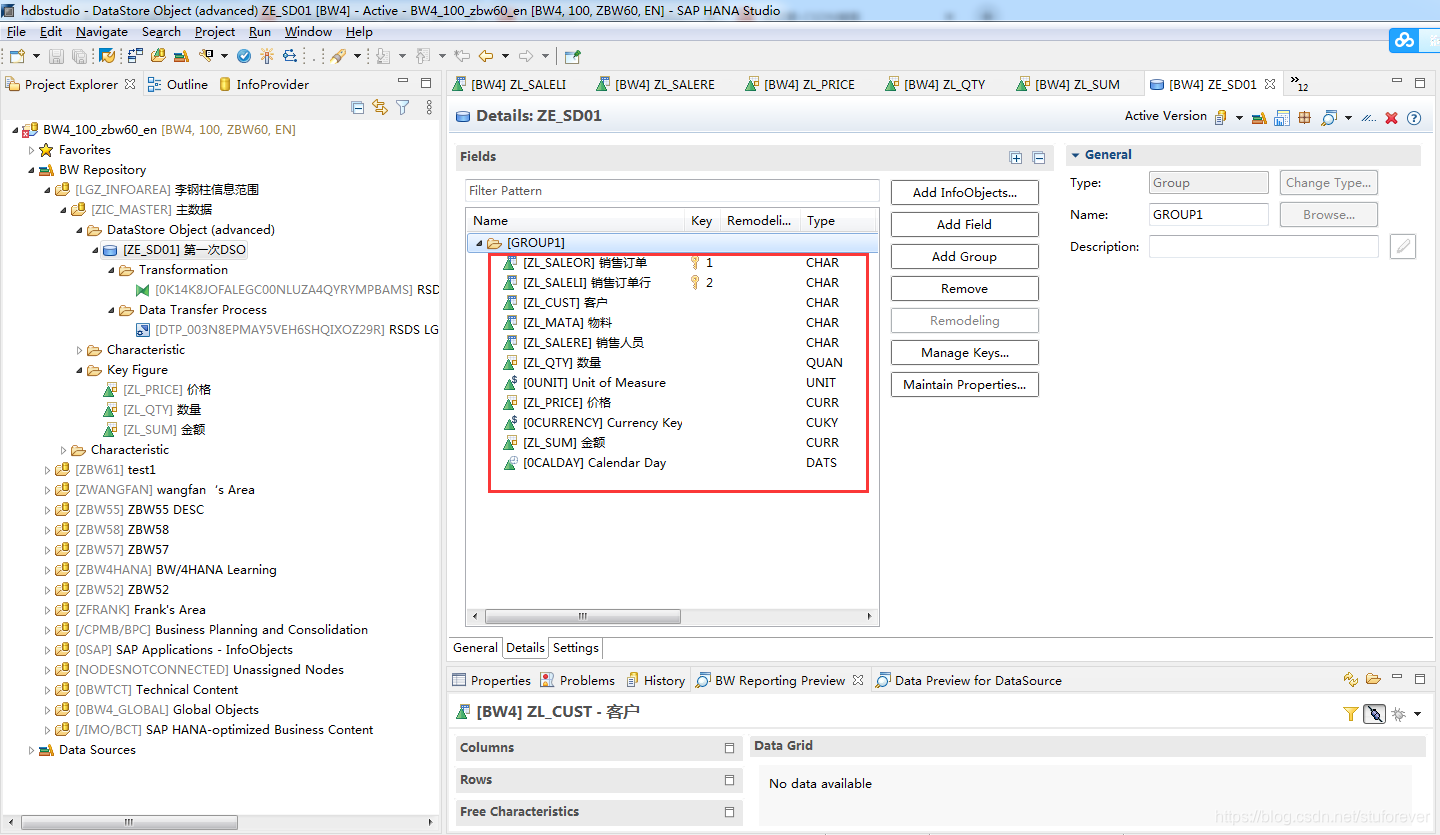
Task: Click the Name field containing GROUP1
Action: tap(1208, 214)
